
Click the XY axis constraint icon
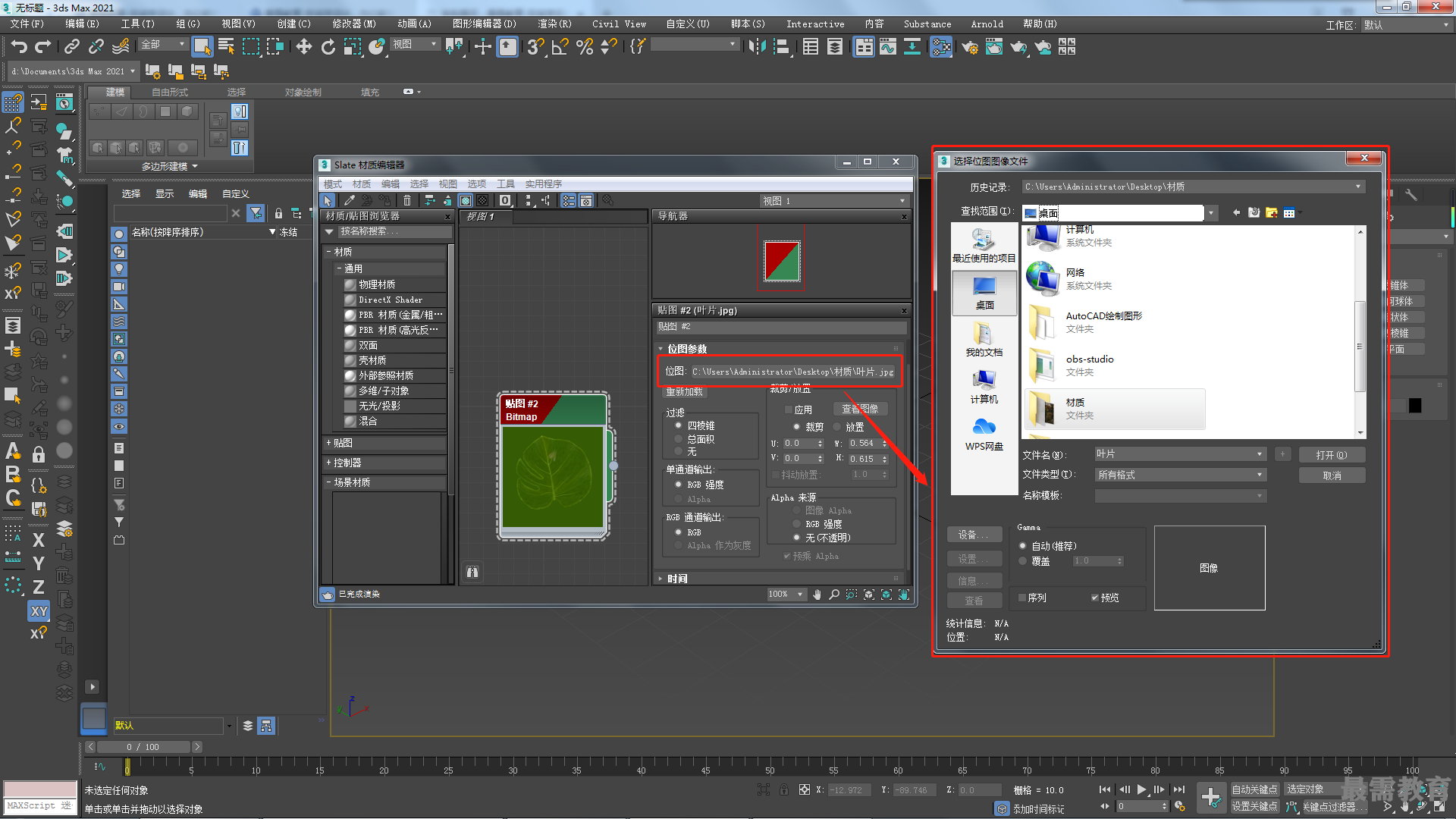(39, 611)
